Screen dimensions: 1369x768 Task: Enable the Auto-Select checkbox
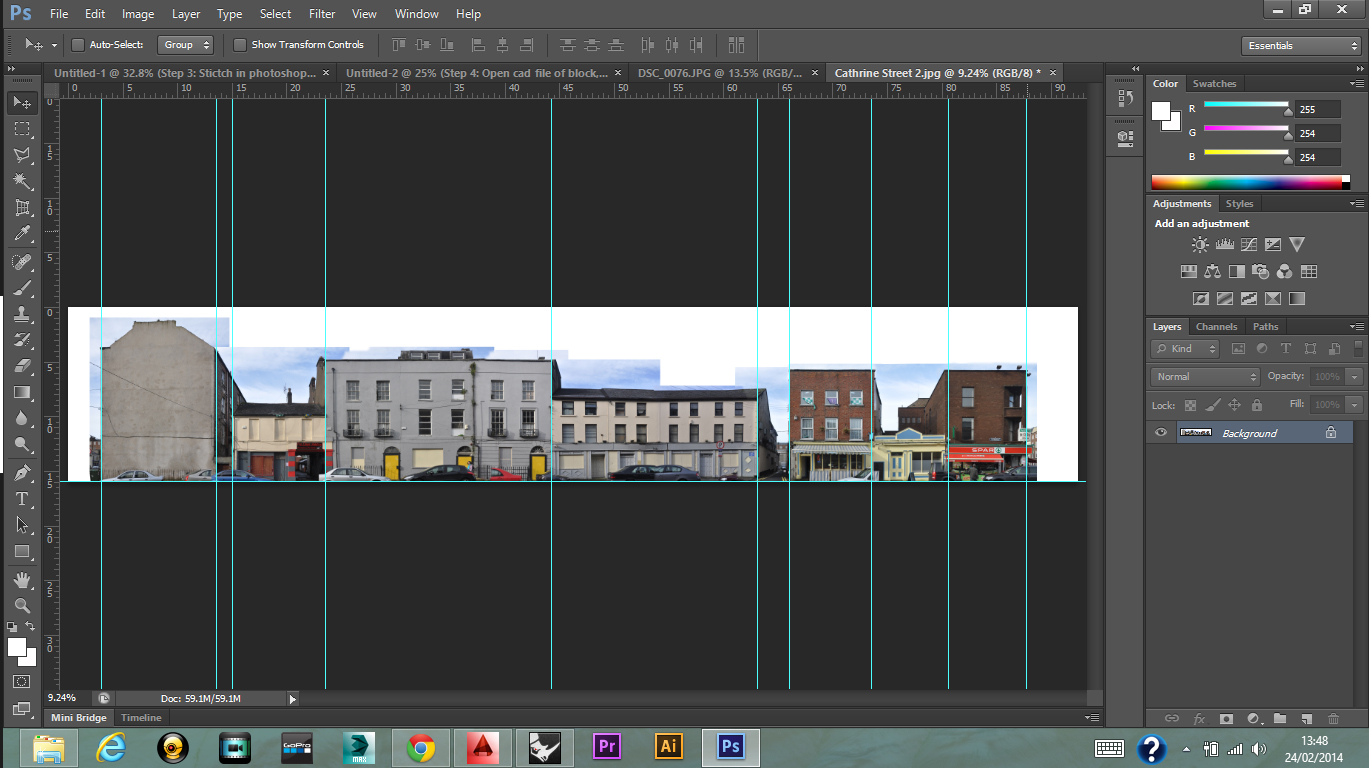pos(78,45)
